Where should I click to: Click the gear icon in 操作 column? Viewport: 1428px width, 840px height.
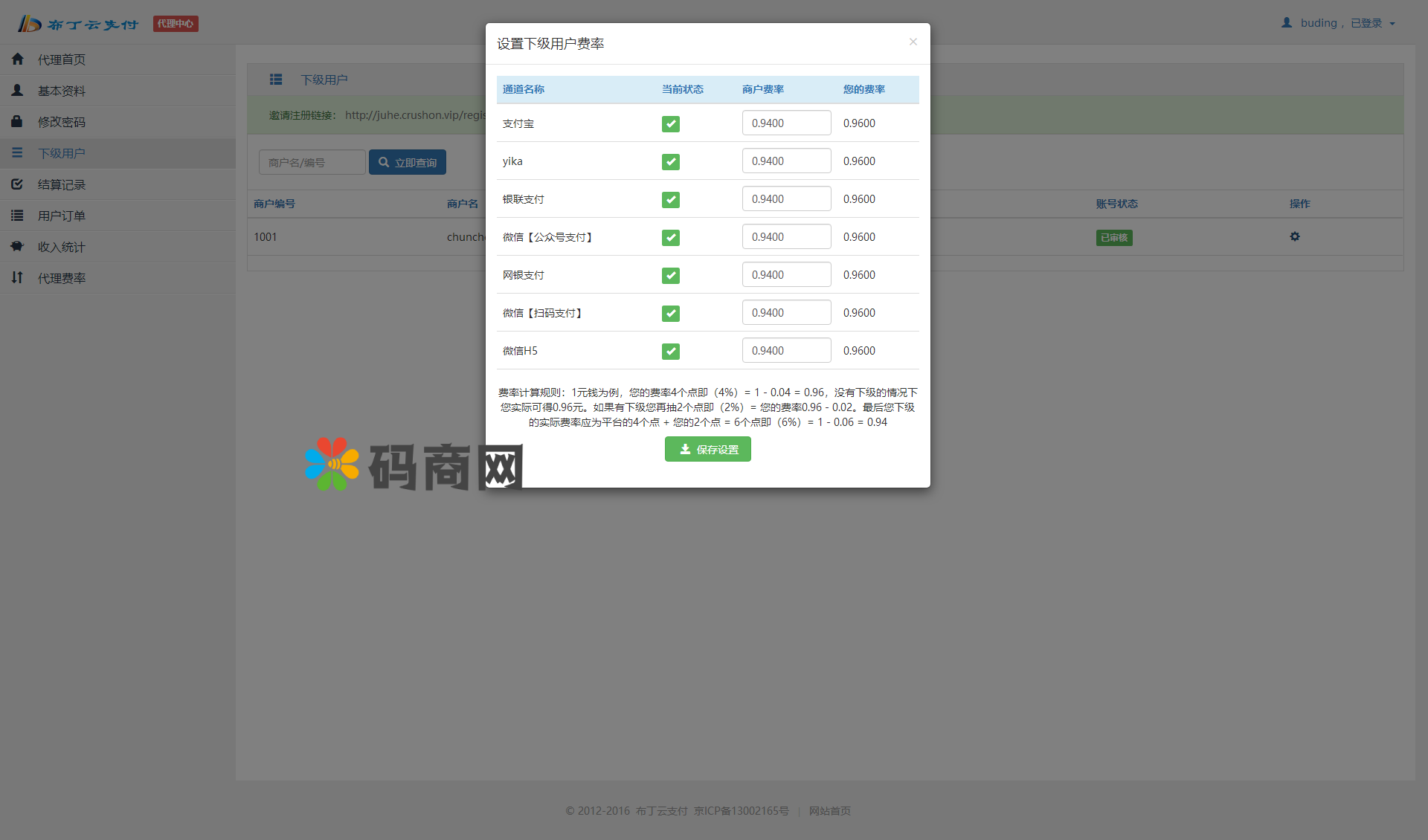(1295, 236)
